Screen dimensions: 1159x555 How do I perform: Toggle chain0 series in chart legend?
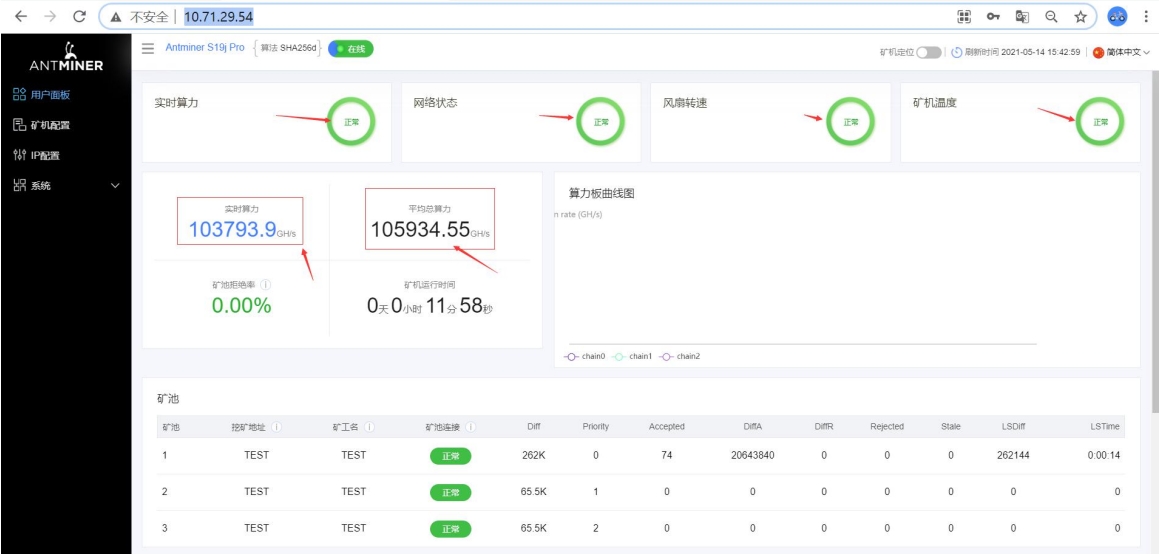pyautogui.click(x=584, y=356)
